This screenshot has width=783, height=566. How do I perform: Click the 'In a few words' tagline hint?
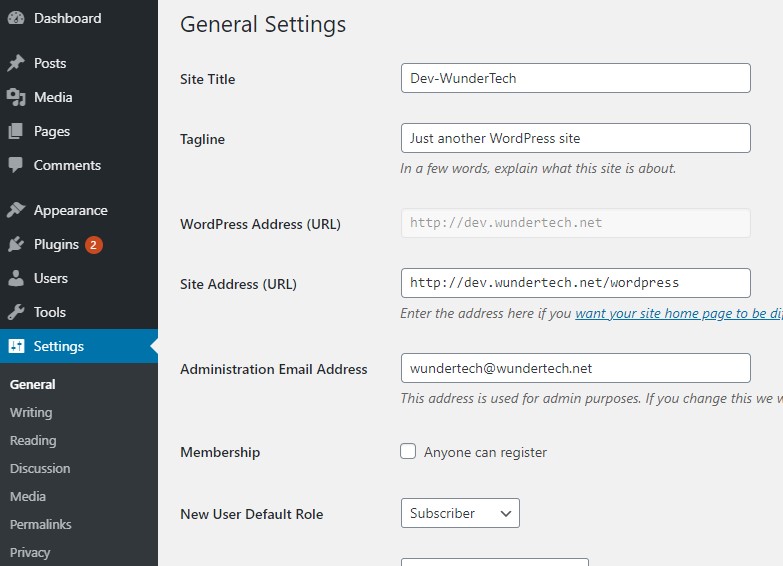538,168
